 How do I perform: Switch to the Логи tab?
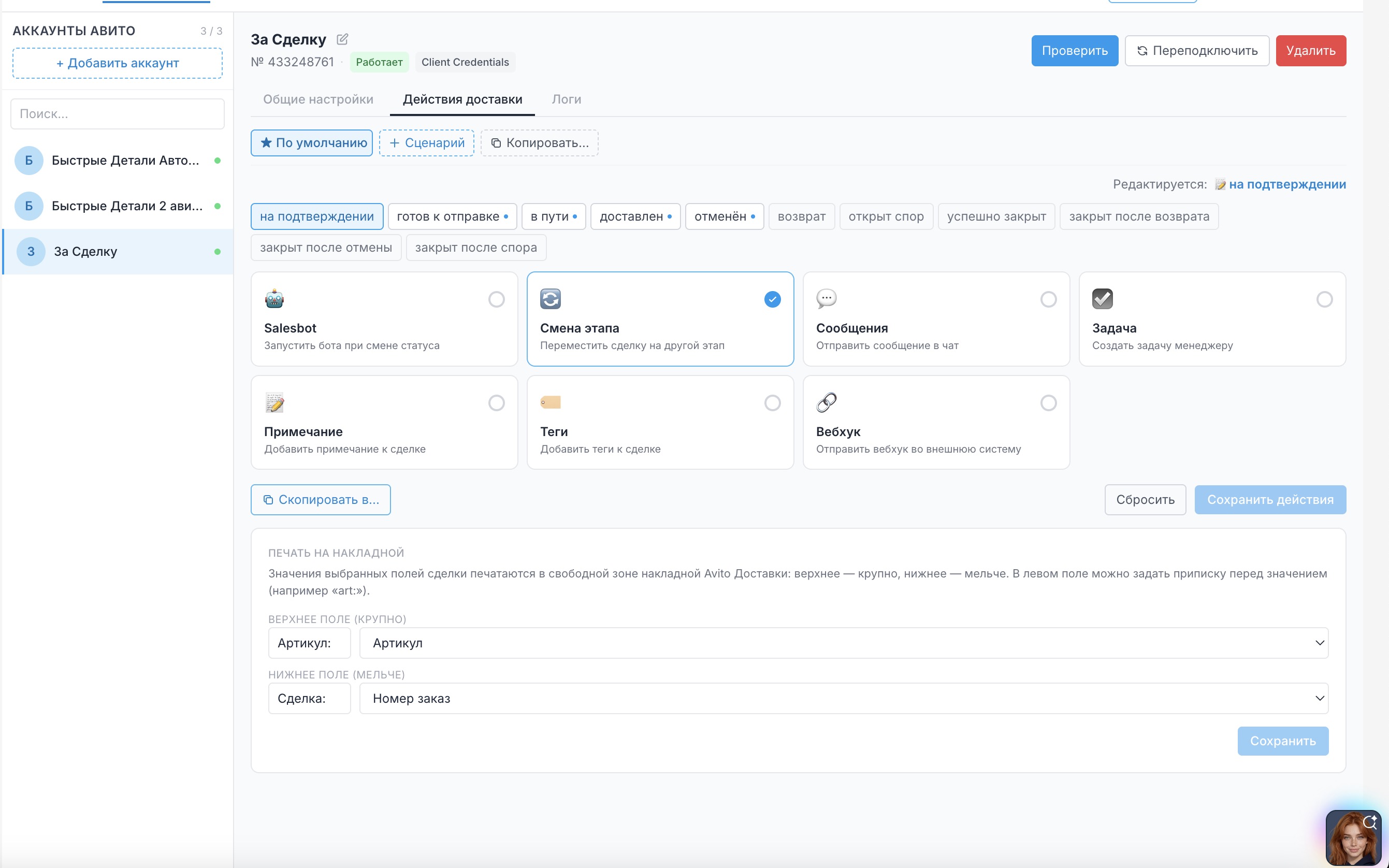(567, 99)
